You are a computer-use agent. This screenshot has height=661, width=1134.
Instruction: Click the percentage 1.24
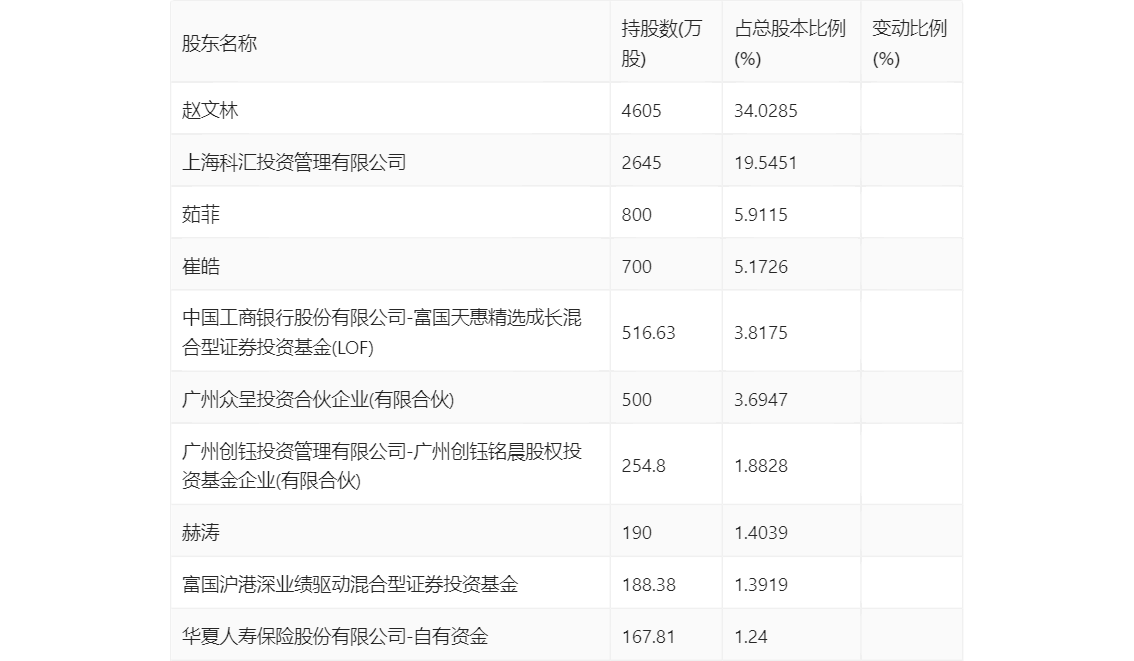click(751, 637)
